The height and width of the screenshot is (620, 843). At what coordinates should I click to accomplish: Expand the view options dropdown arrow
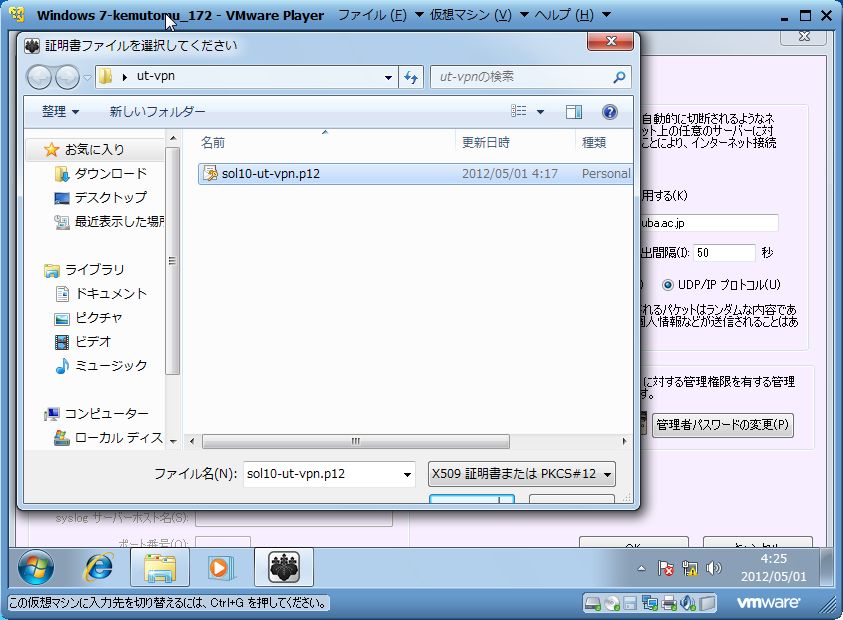coord(540,112)
